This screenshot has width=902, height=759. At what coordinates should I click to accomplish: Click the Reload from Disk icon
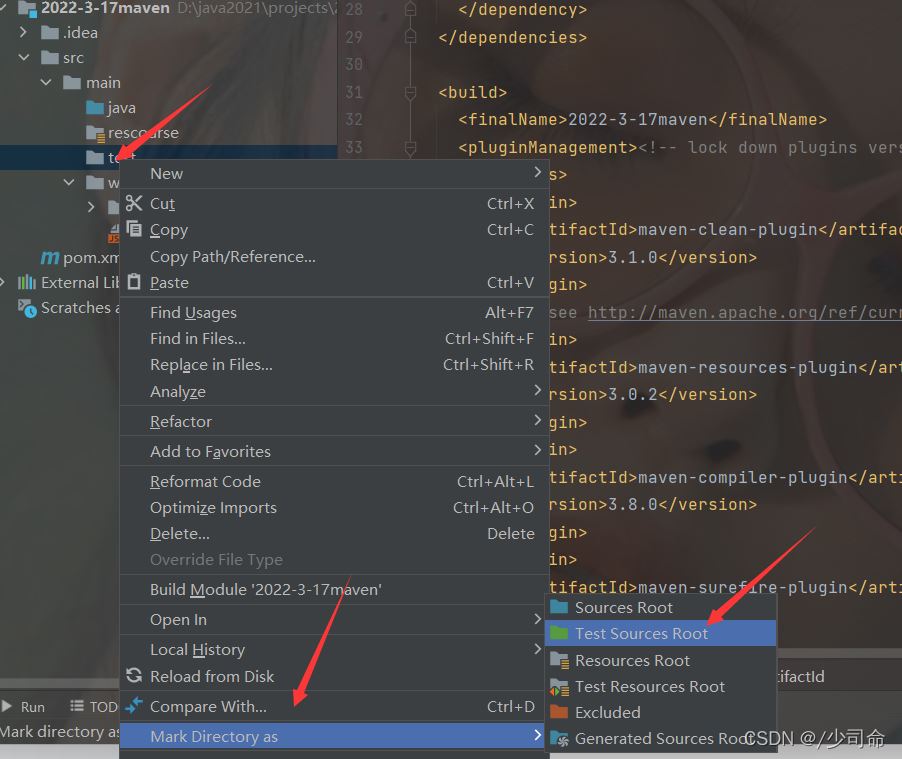pyautogui.click(x=134, y=676)
